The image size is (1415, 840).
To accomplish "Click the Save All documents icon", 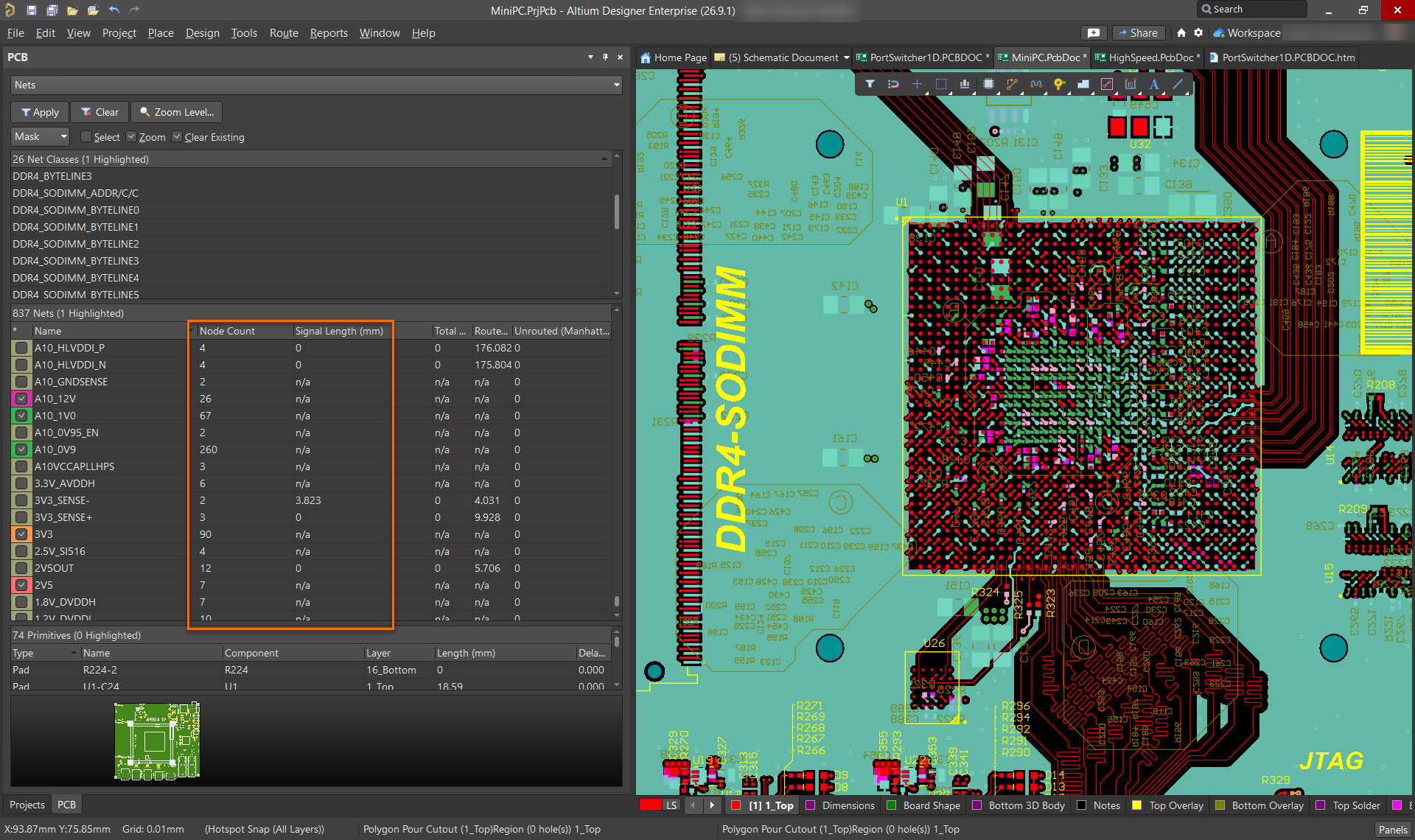I will pos(52,10).
